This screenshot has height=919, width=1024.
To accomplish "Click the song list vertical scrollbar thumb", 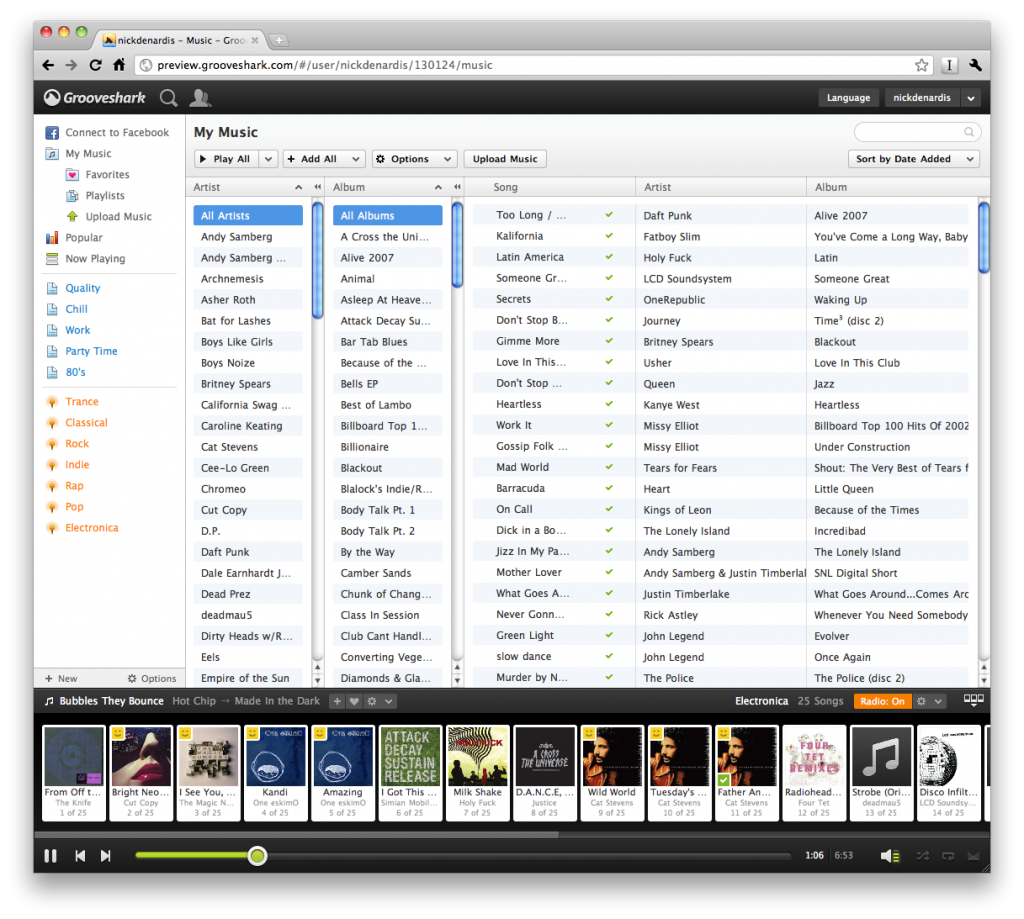I will pos(984,237).
